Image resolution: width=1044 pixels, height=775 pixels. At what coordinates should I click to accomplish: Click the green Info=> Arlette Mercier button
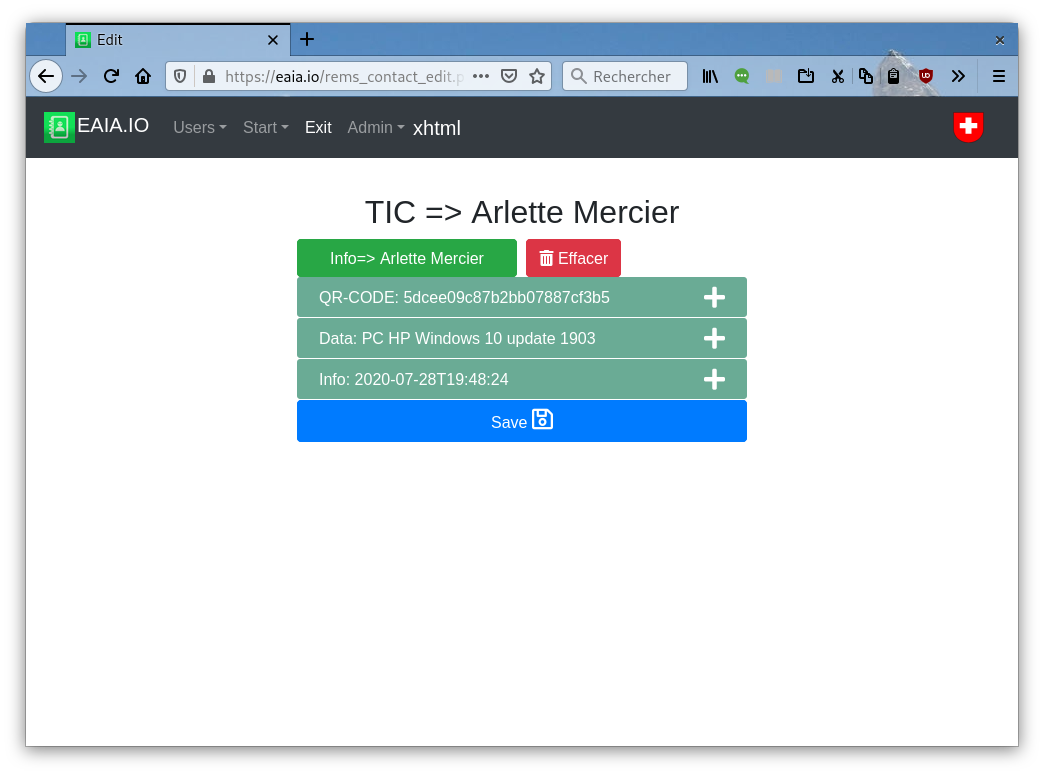click(407, 258)
